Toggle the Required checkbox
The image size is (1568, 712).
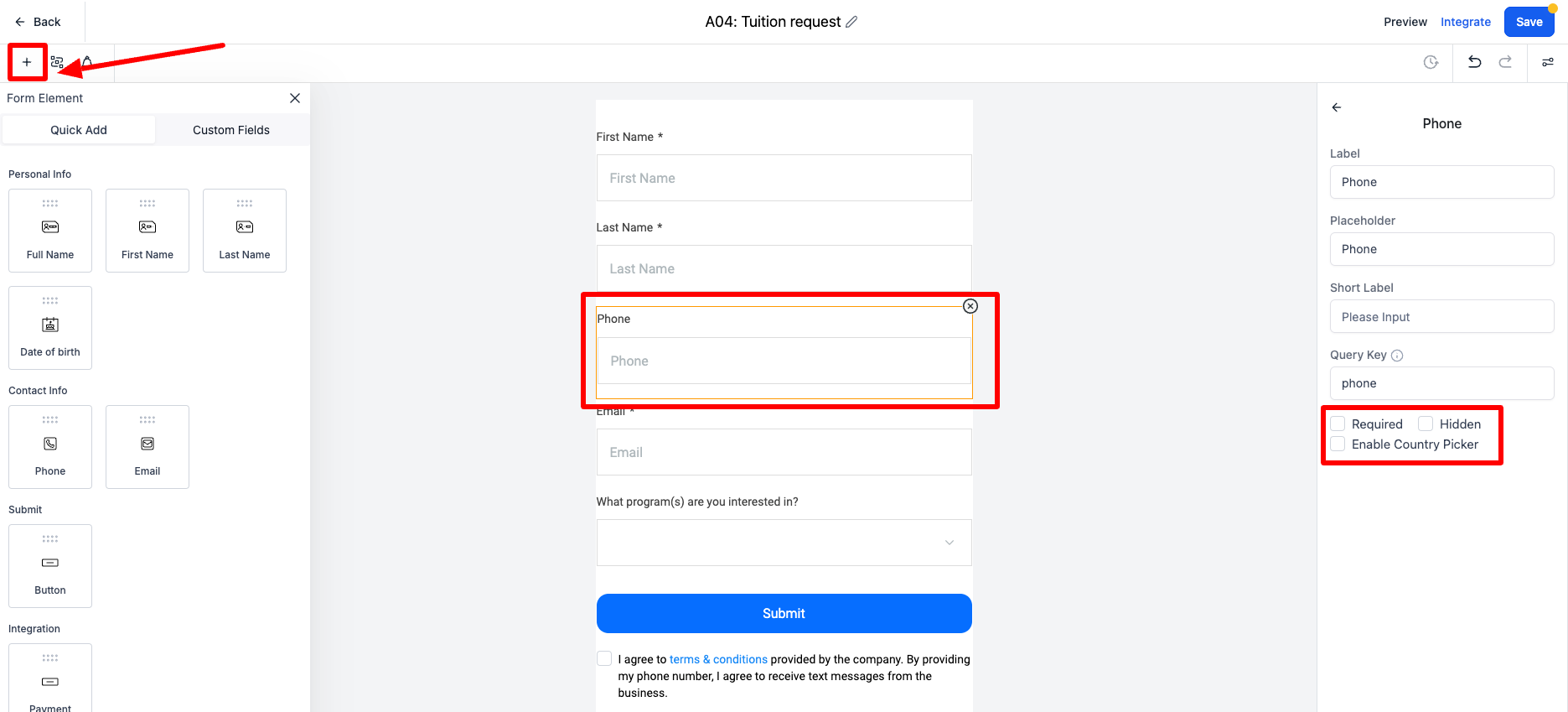(1338, 424)
